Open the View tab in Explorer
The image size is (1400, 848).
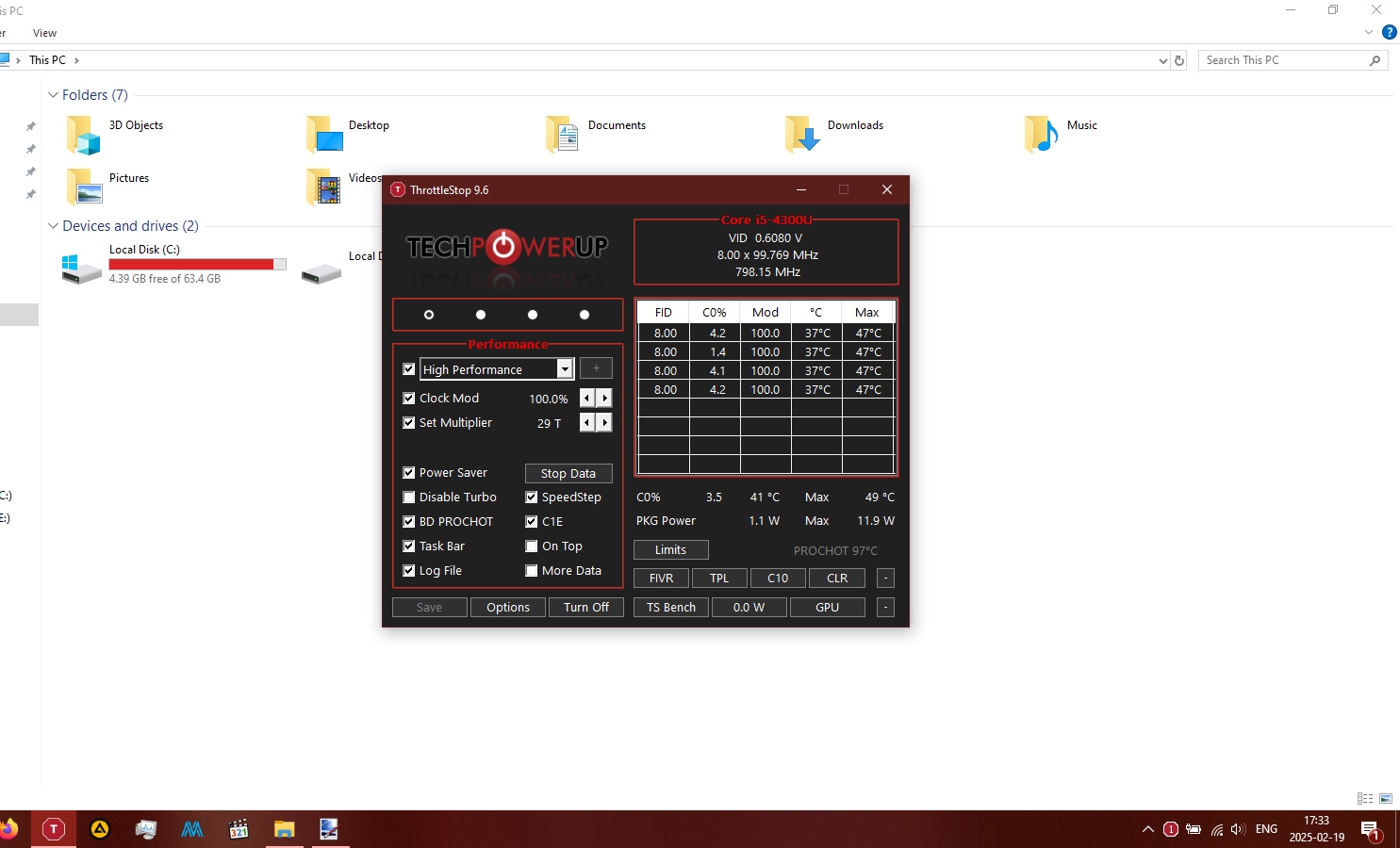[44, 33]
